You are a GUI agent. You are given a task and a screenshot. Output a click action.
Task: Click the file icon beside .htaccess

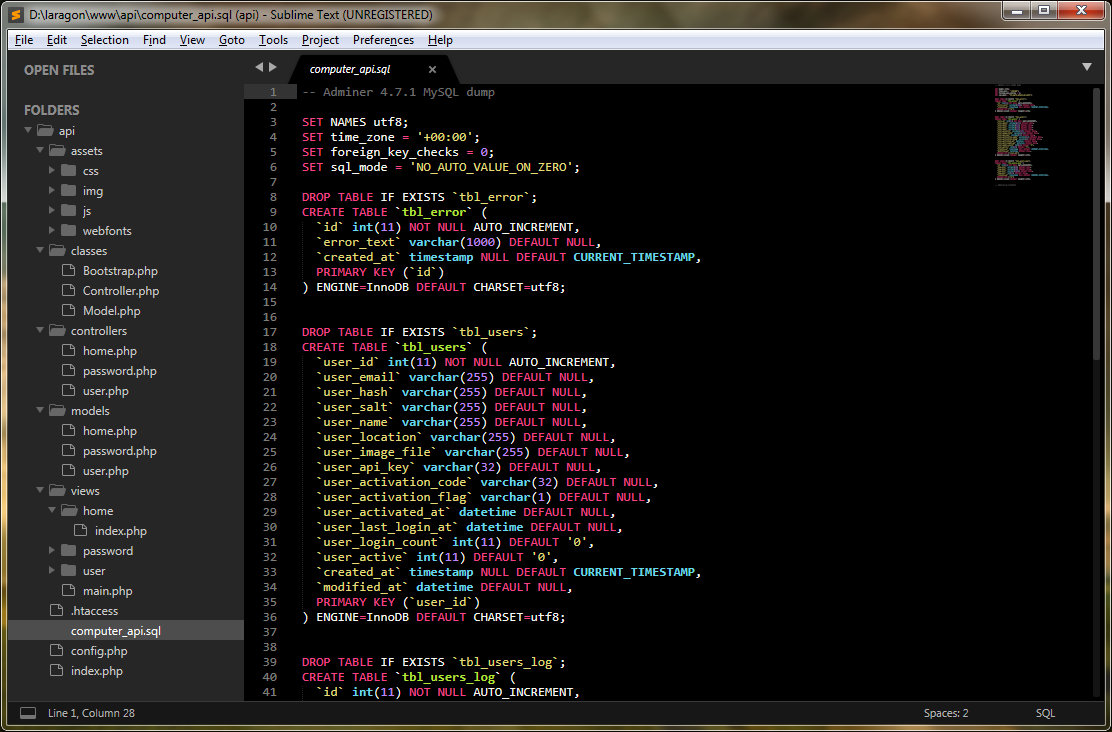[57, 611]
